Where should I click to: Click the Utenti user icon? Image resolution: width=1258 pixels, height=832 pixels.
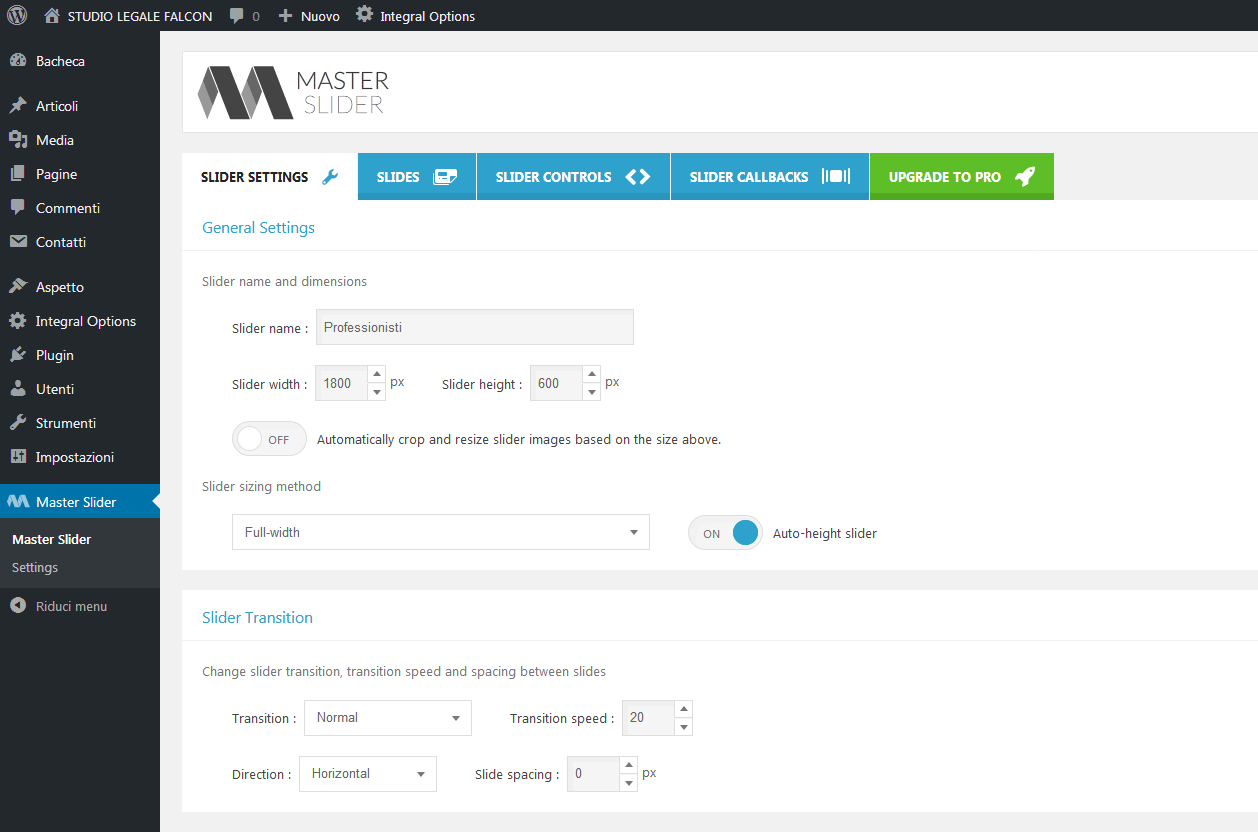coord(18,389)
